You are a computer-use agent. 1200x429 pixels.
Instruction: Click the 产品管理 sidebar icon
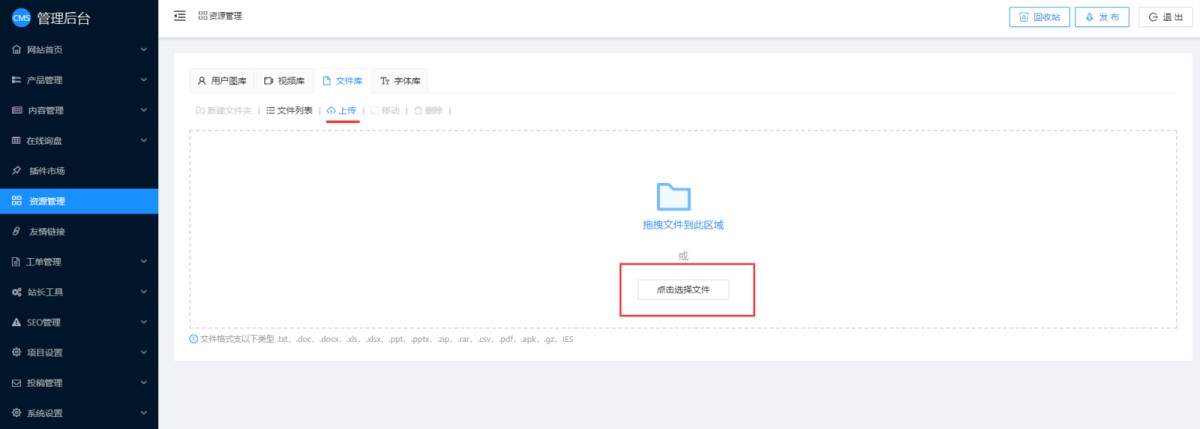click(x=16, y=80)
